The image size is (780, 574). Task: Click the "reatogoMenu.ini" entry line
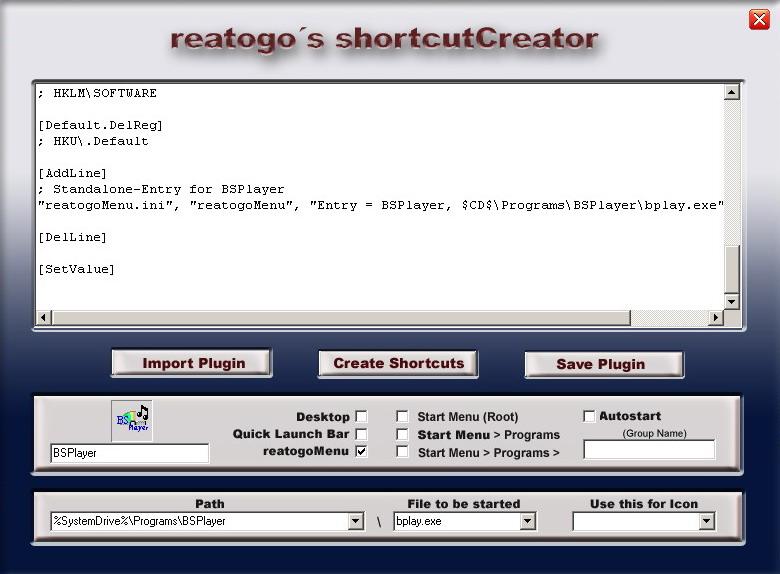coord(381,205)
